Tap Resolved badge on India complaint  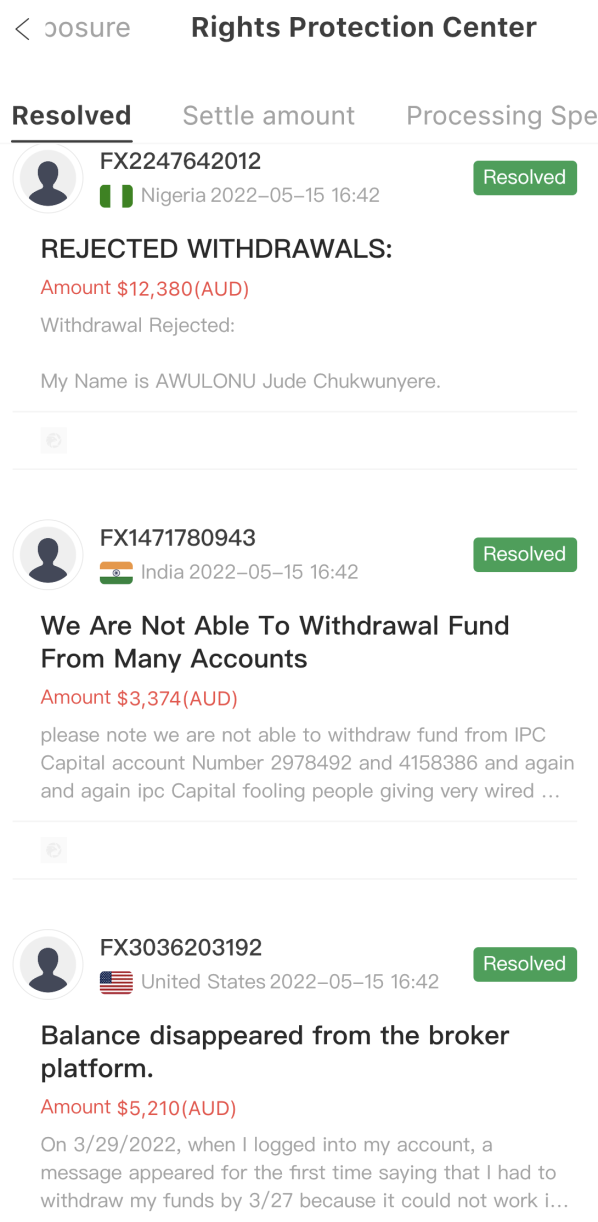tap(525, 554)
